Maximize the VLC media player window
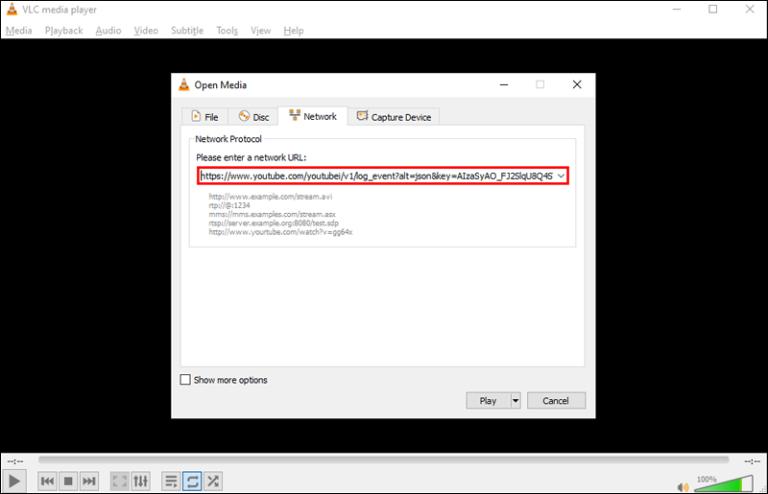Screen dimensions: 768x494 pyautogui.click(x=713, y=9)
